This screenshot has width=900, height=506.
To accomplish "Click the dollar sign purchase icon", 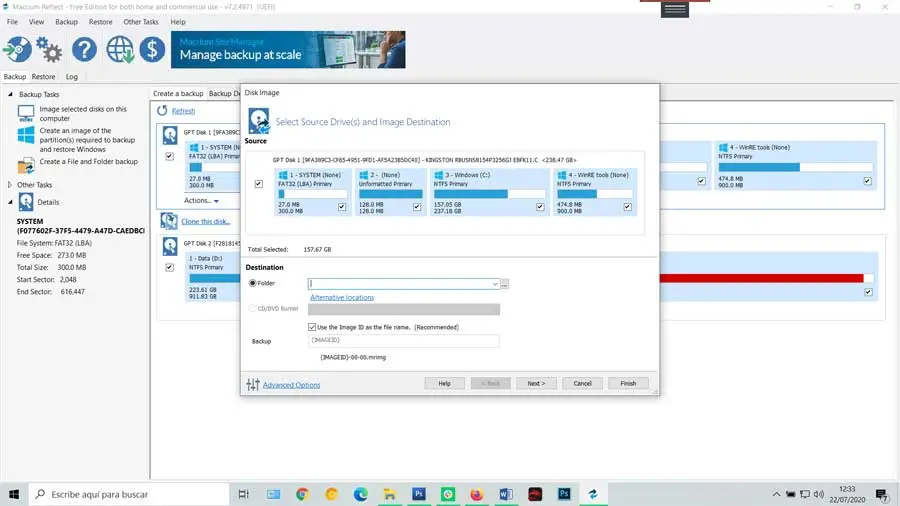I will 152,49.
